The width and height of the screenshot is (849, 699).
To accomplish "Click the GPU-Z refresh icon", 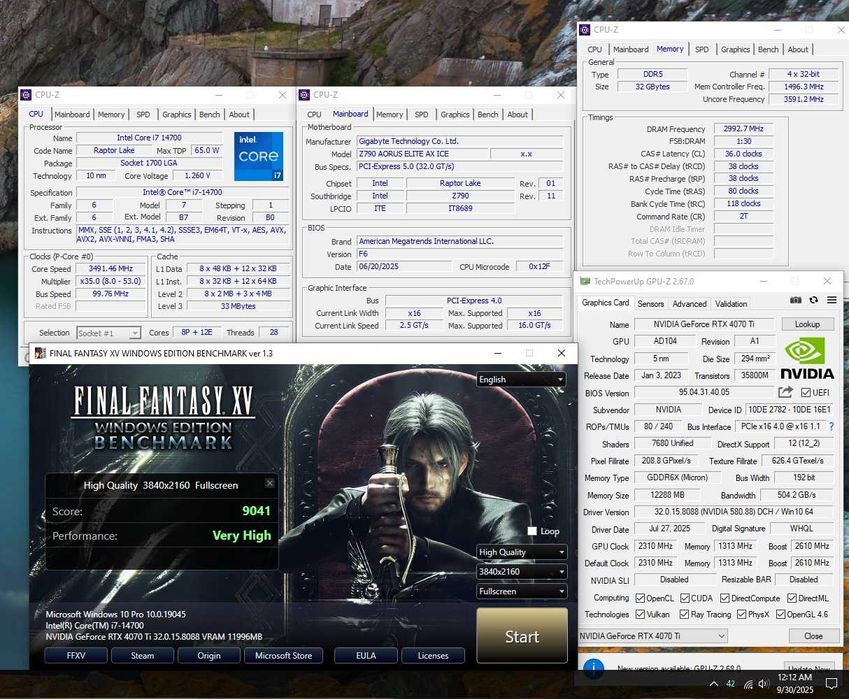I will (x=813, y=300).
